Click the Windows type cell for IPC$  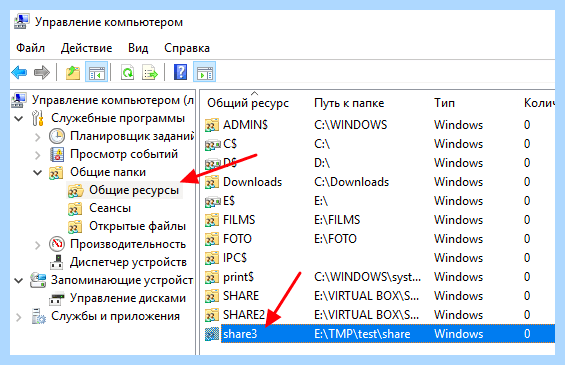(458, 258)
